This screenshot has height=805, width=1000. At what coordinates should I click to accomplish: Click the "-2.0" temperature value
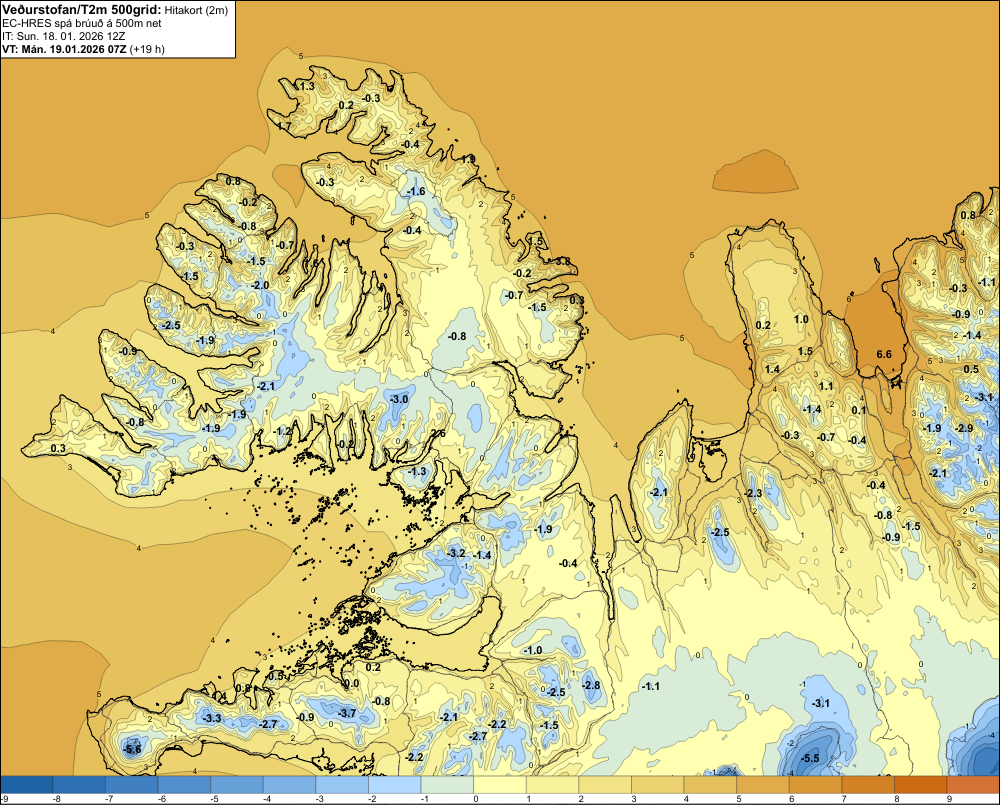pyautogui.click(x=260, y=285)
